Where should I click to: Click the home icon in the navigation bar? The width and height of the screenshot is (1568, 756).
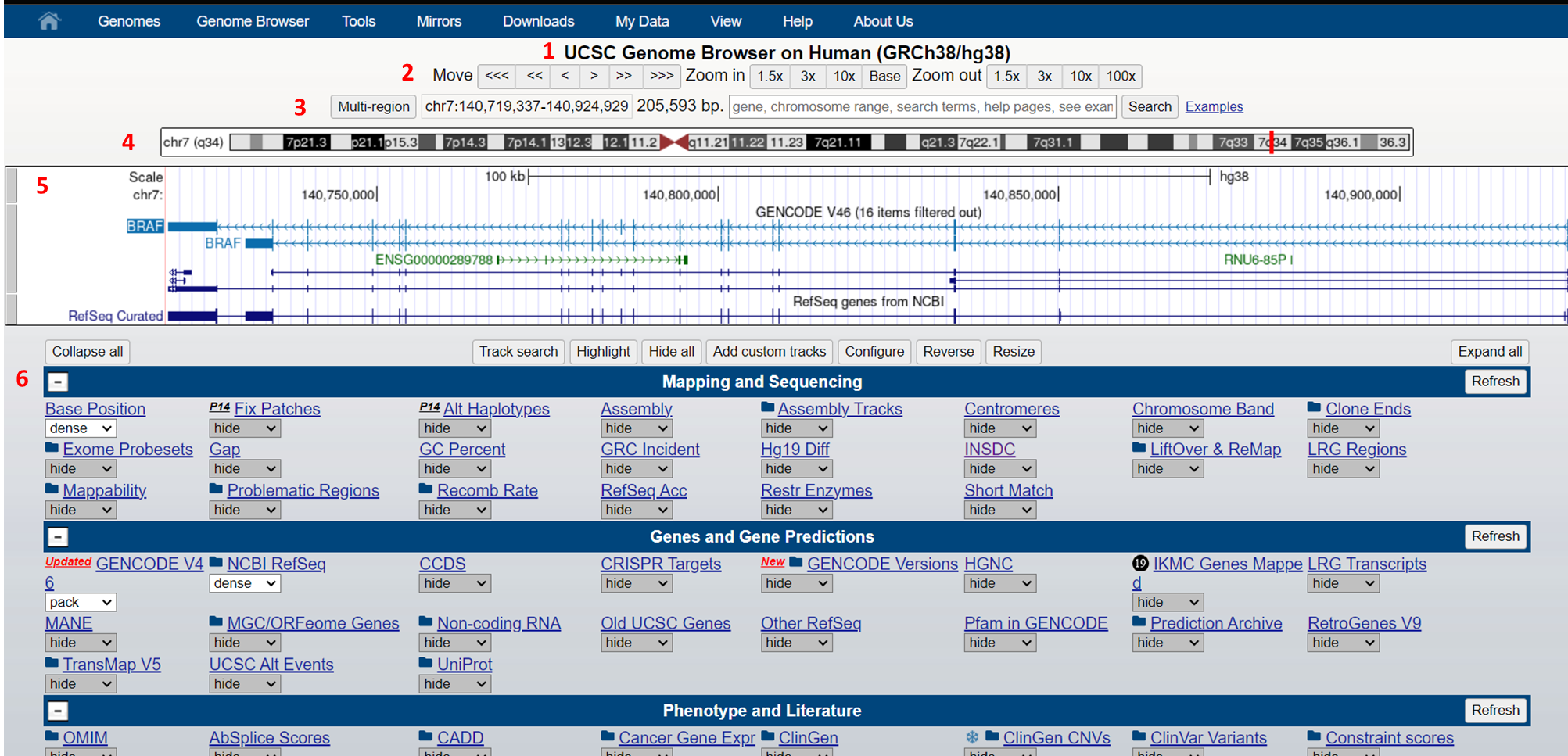[48, 21]
